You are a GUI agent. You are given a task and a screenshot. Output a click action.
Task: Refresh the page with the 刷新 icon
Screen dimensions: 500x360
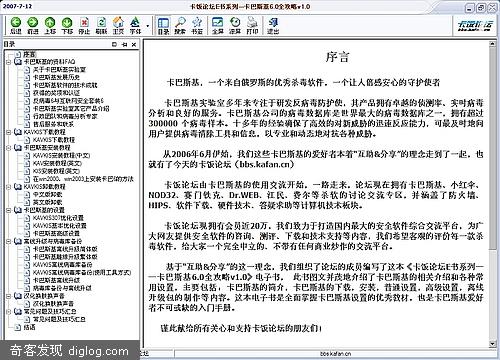click(x=101, y=26)
